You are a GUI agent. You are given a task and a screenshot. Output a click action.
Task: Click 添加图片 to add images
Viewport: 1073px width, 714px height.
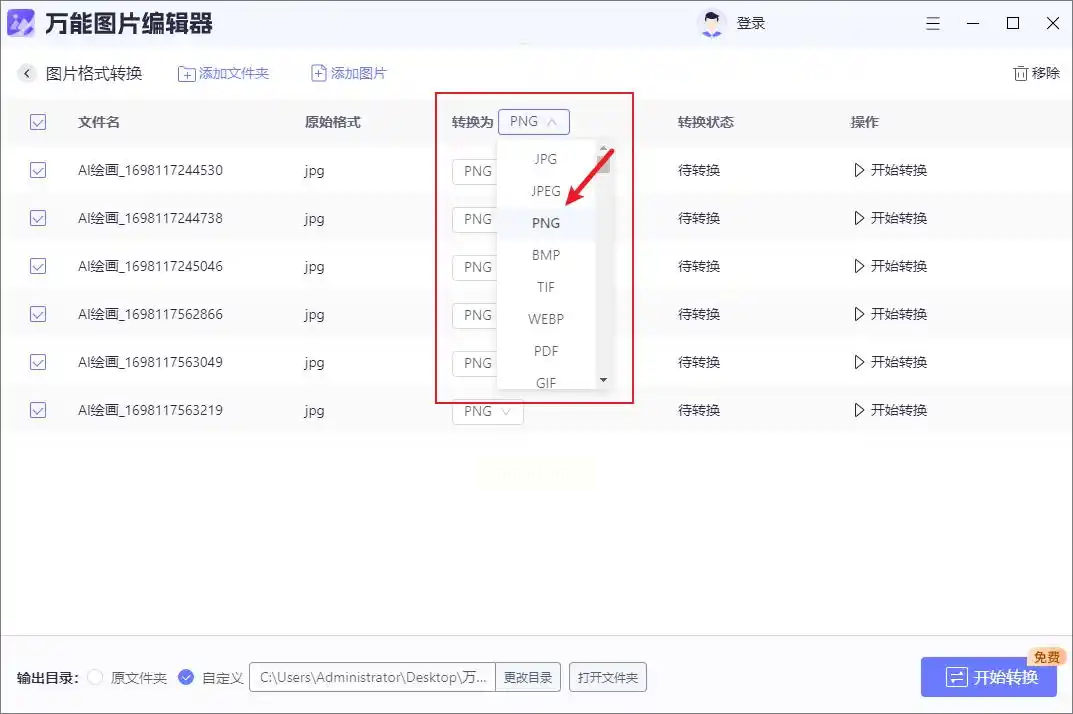pyautogui.click(x=349, y=73)
